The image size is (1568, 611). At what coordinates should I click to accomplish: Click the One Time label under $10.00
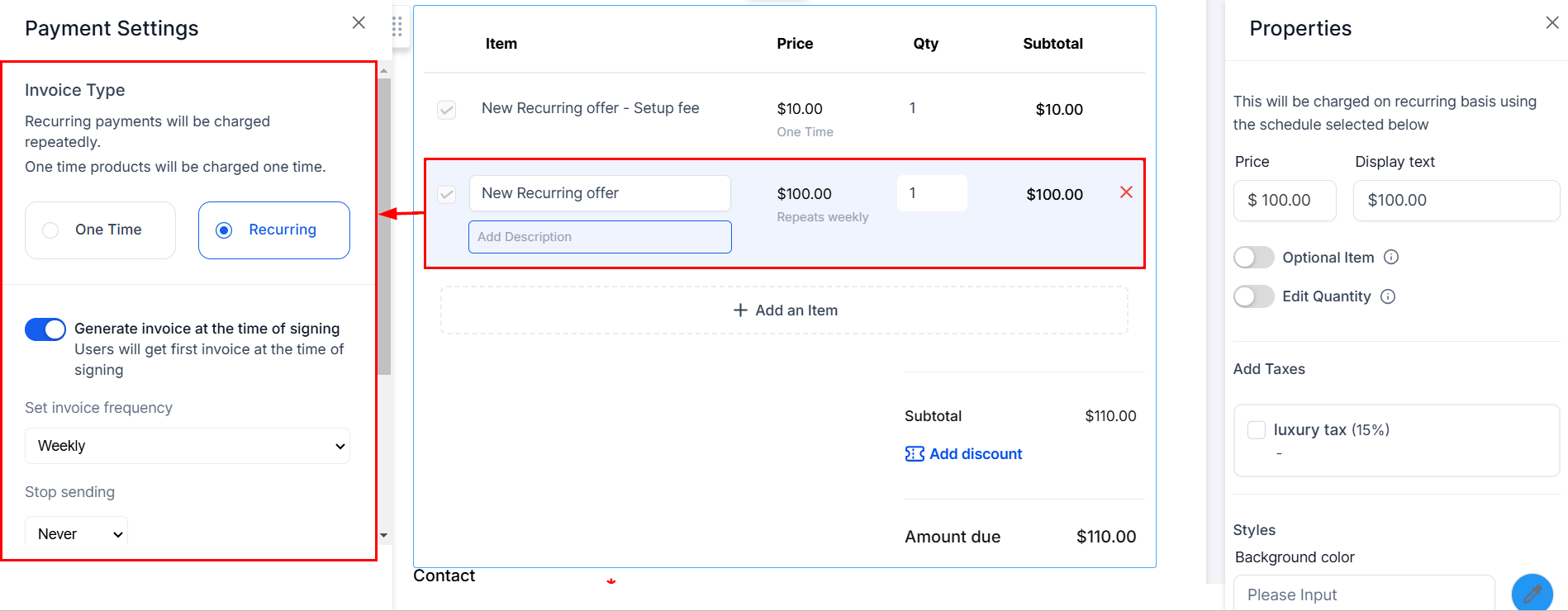[x=805, y=132]
